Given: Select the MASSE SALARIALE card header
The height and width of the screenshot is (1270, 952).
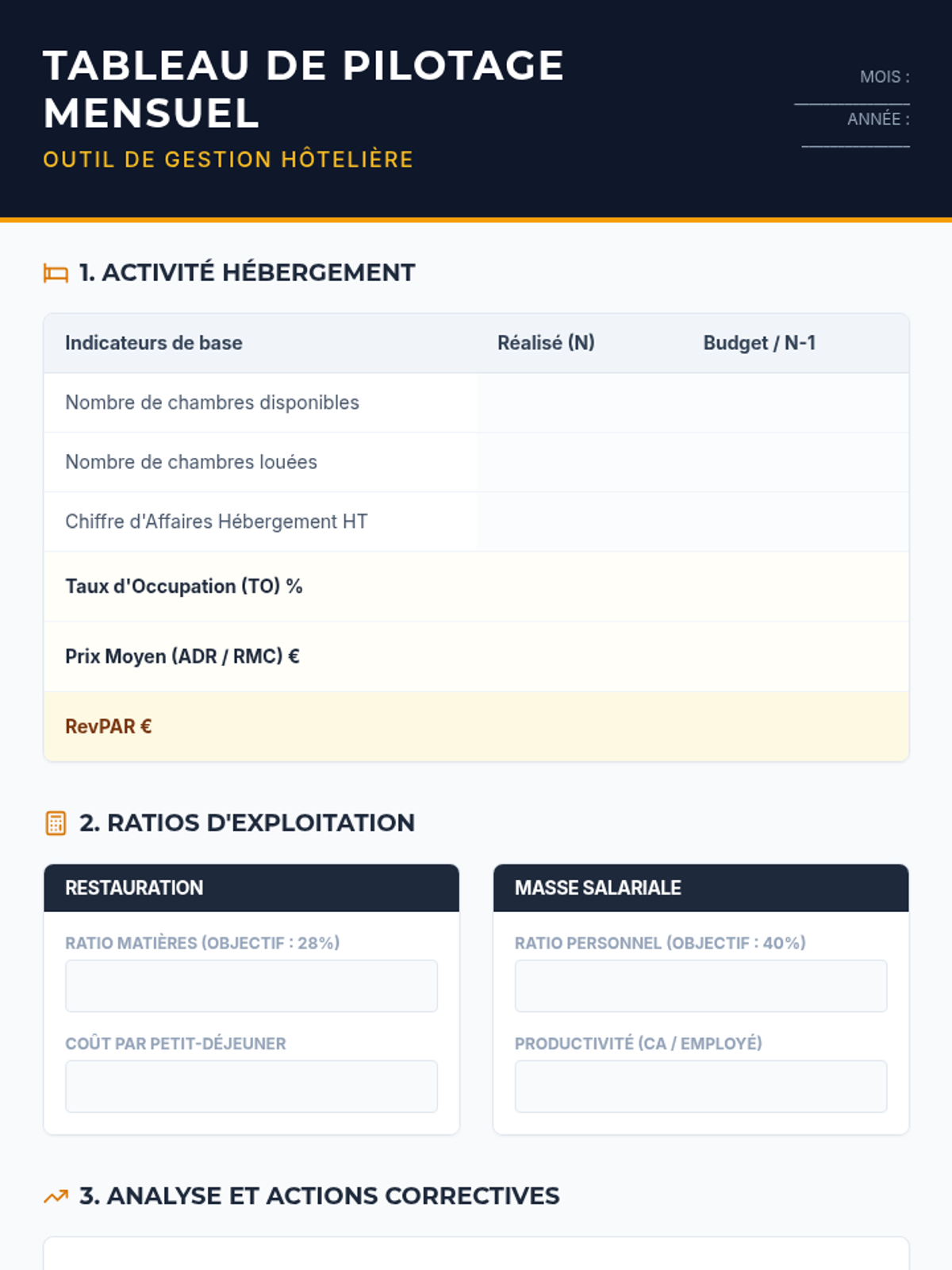Looking at the screenshot, I should 701,888.
